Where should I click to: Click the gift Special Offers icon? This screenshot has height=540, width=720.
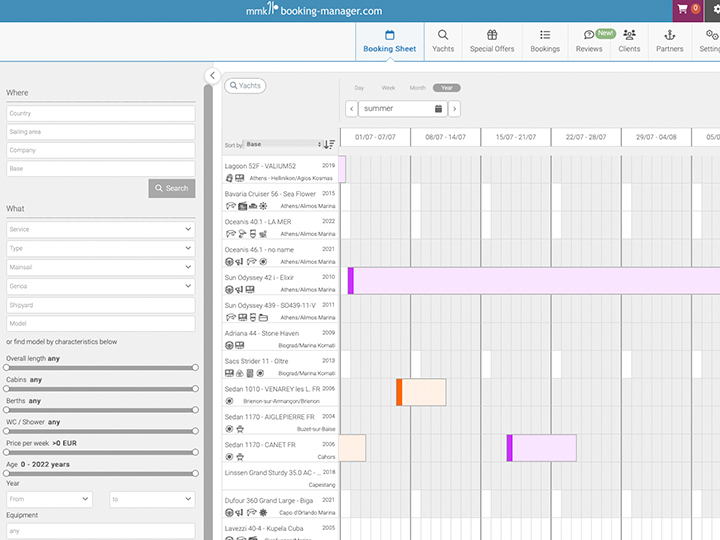click(x=492, y=35)
